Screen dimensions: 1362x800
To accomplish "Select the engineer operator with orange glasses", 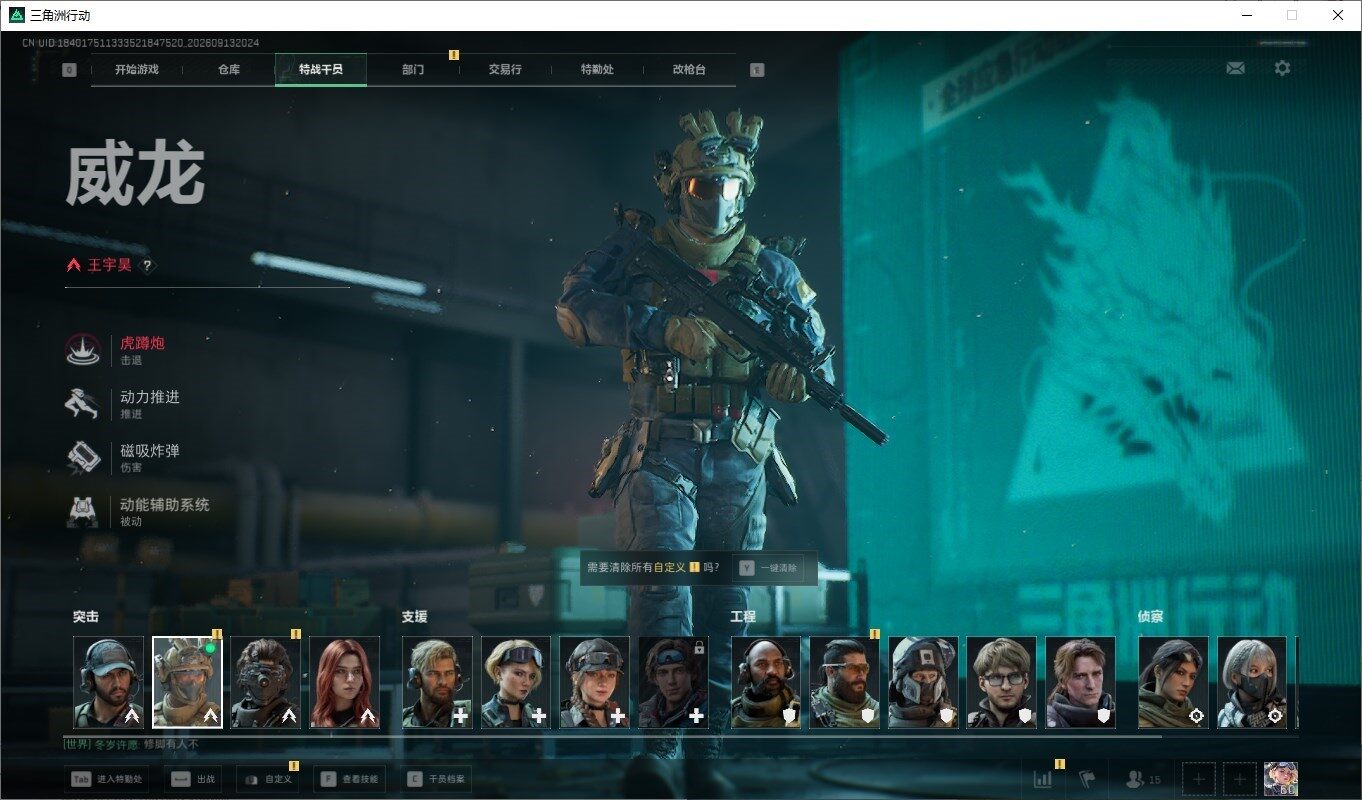I will coord(845,682).
